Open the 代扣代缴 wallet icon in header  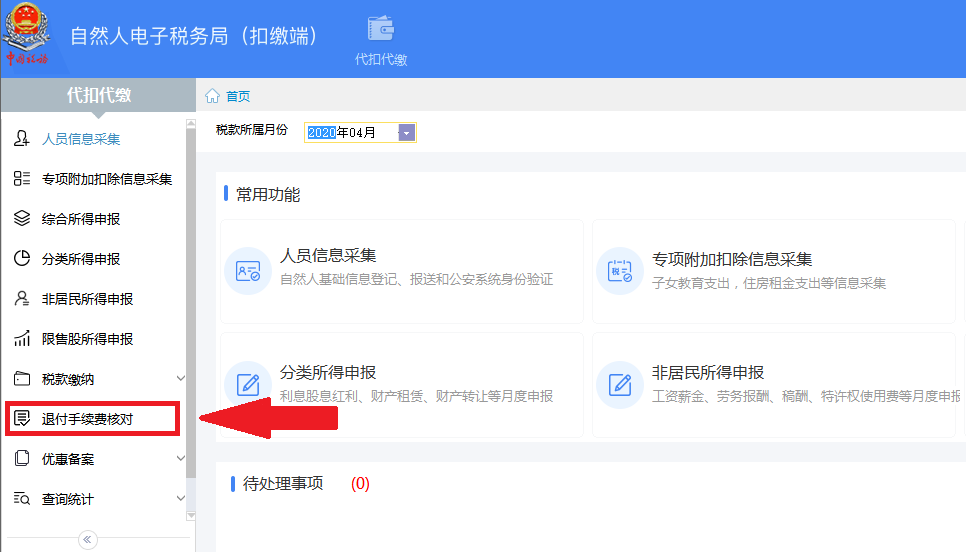381,28
